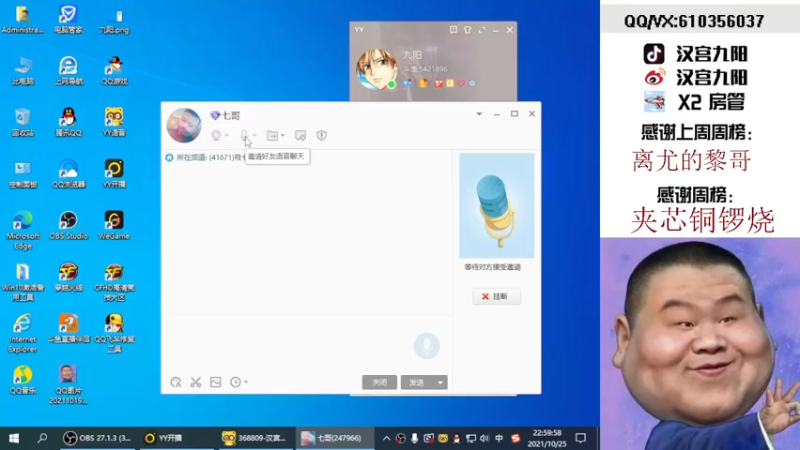Click the 发送 send button
This screenshot has width=800, height=450.
(417, 382)
